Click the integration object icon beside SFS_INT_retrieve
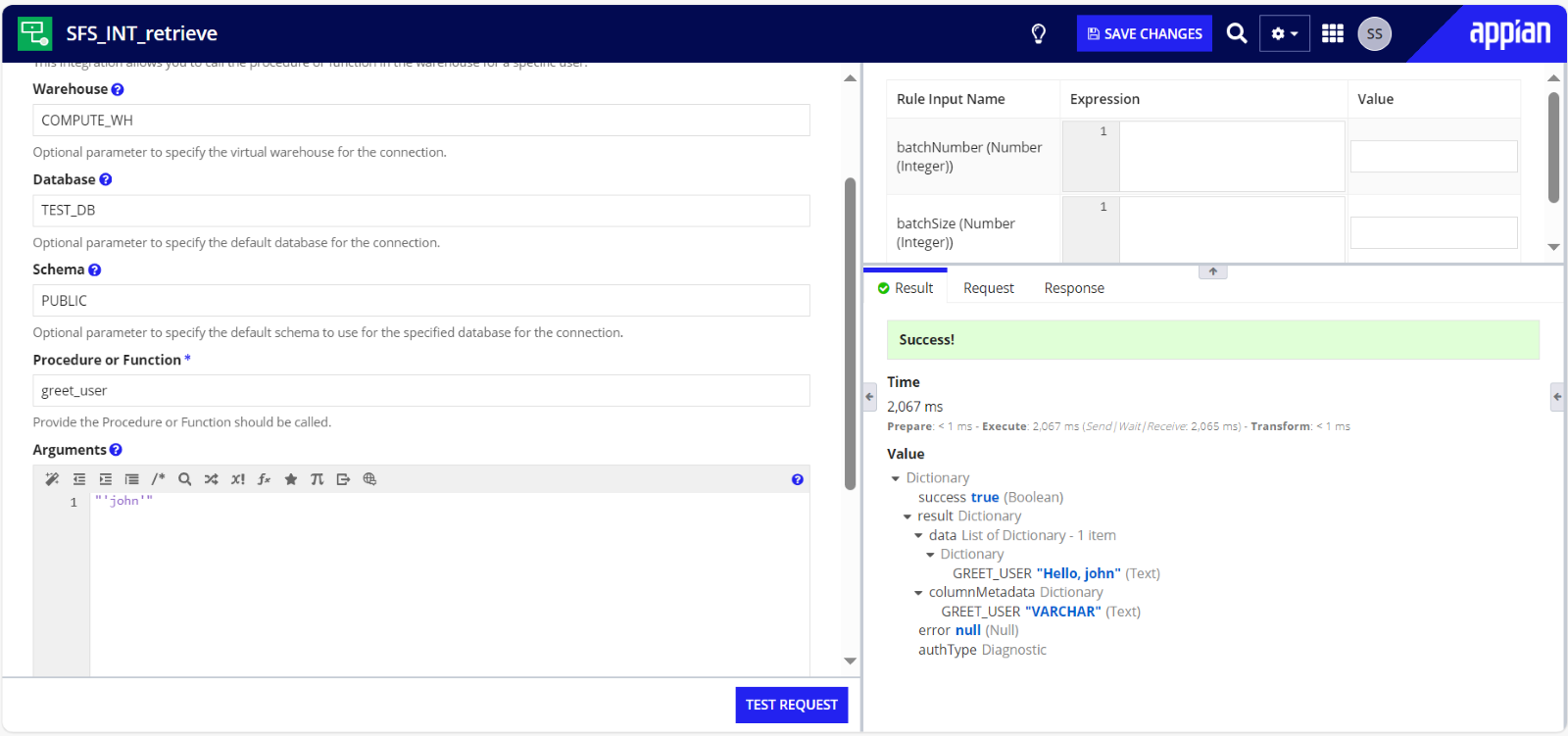The height and width of the screenshot is (736, 1568). coord(35,32)
